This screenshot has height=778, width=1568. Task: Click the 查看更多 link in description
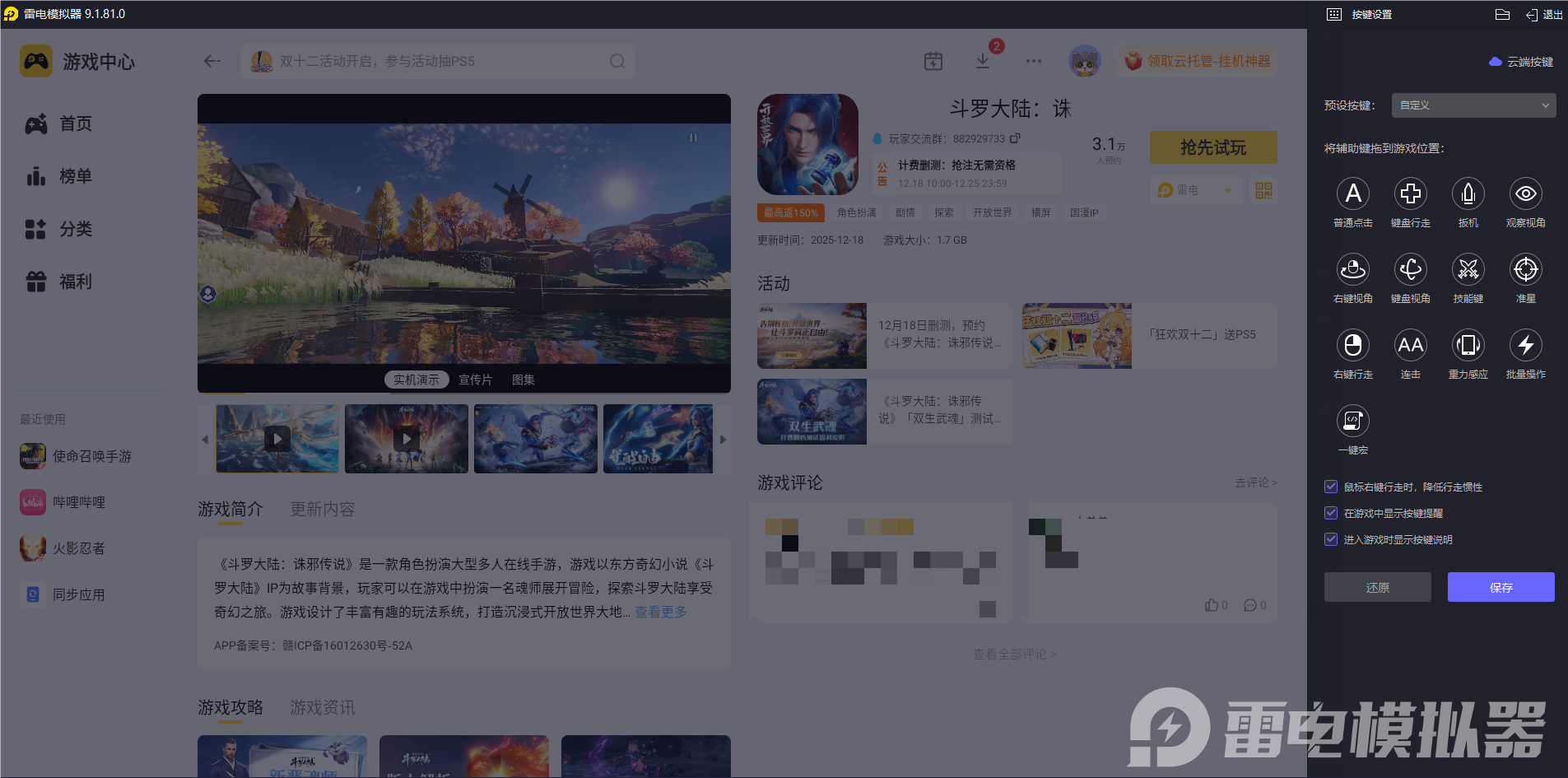pos(661,612)
